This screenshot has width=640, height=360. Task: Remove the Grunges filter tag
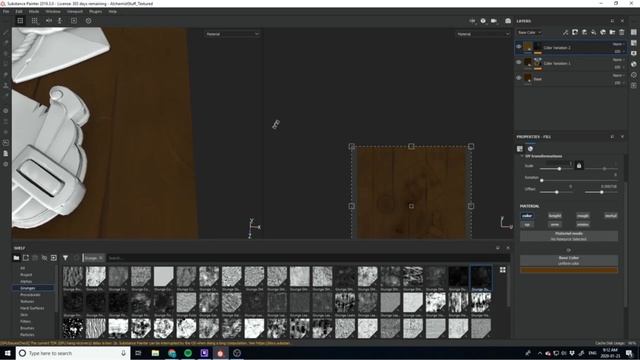click(x=101, y=258)
